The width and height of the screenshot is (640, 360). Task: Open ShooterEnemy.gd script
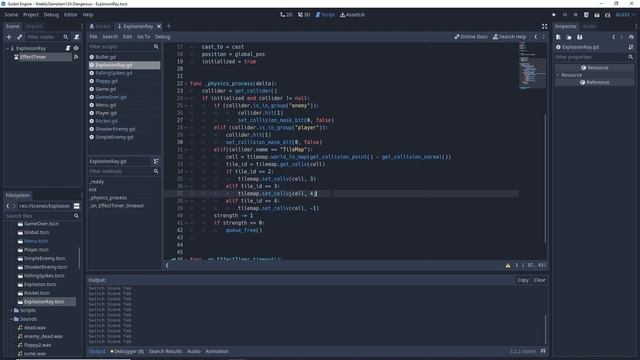coord(115,129)
